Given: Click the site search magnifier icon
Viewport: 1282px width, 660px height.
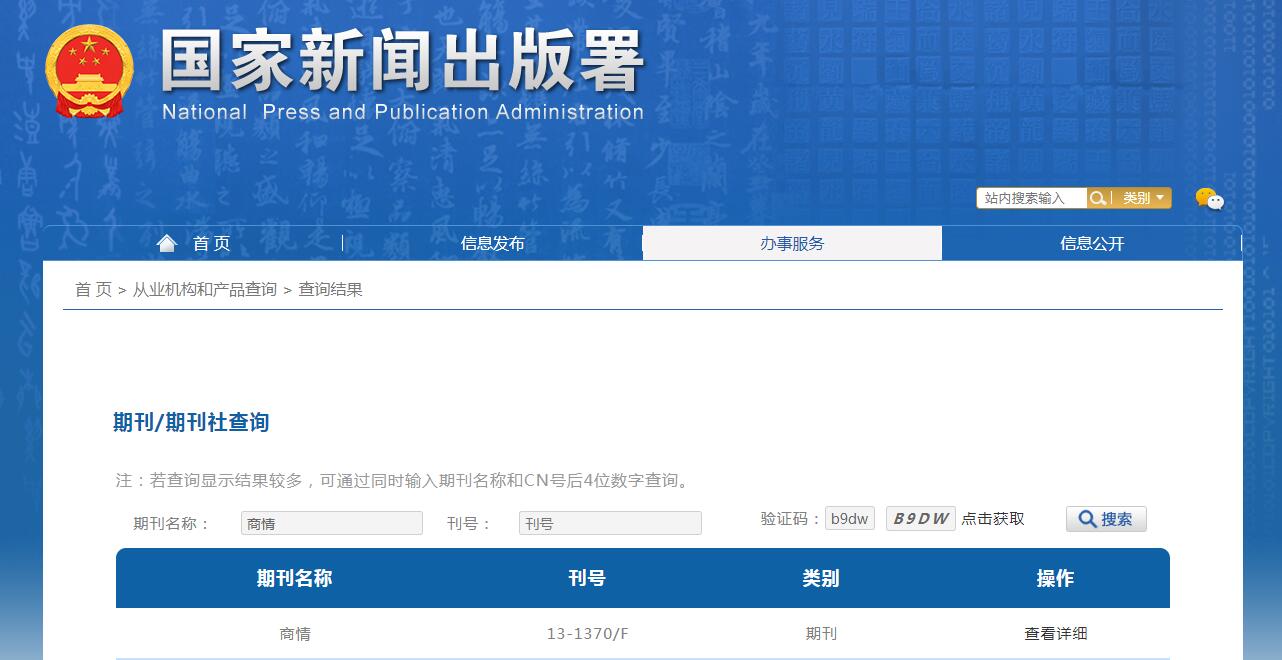Looking at the screenshot, I should tap(1097, 197).
